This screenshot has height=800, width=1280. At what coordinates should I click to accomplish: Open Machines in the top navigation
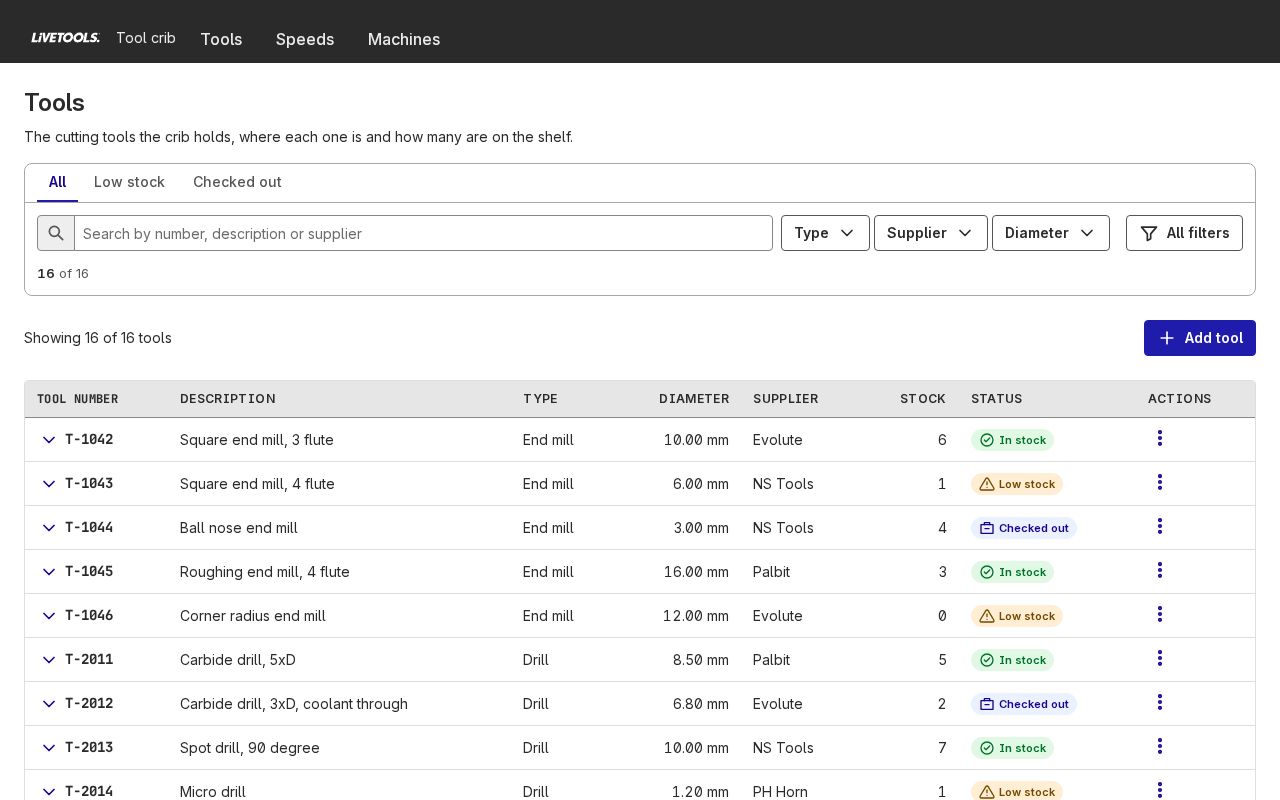click(404, 39)
